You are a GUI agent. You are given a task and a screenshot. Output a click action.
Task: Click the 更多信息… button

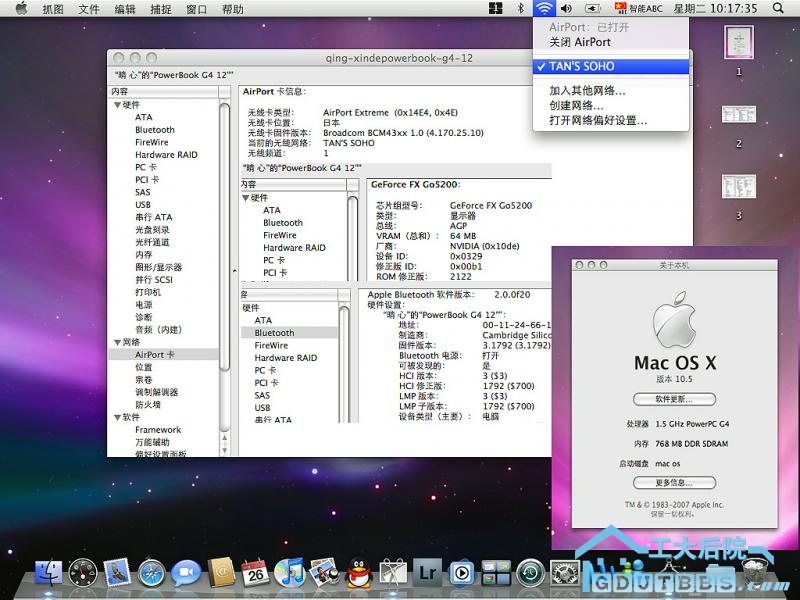[673, 482]
